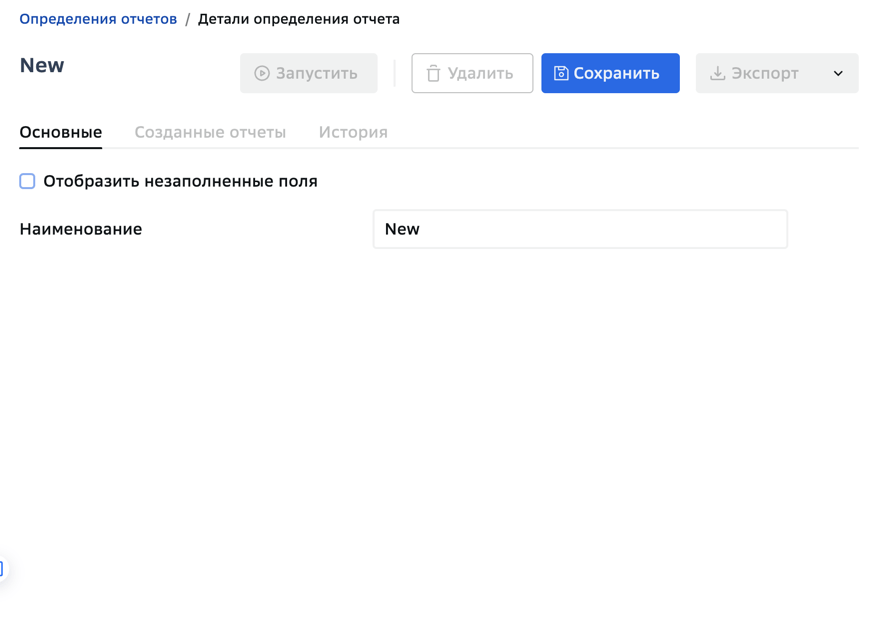Click the Удалить button
The image size is (878, 630).
point(472,73)
